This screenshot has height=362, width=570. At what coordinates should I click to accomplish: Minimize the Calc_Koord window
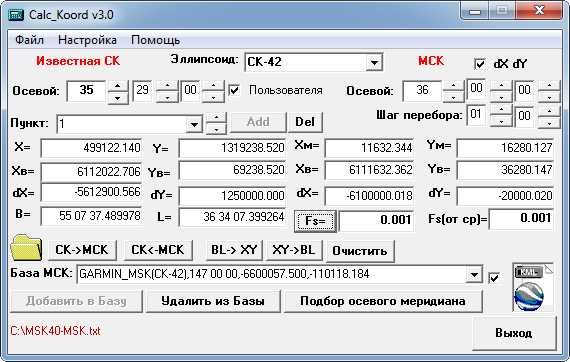click(x=475, y=11)
